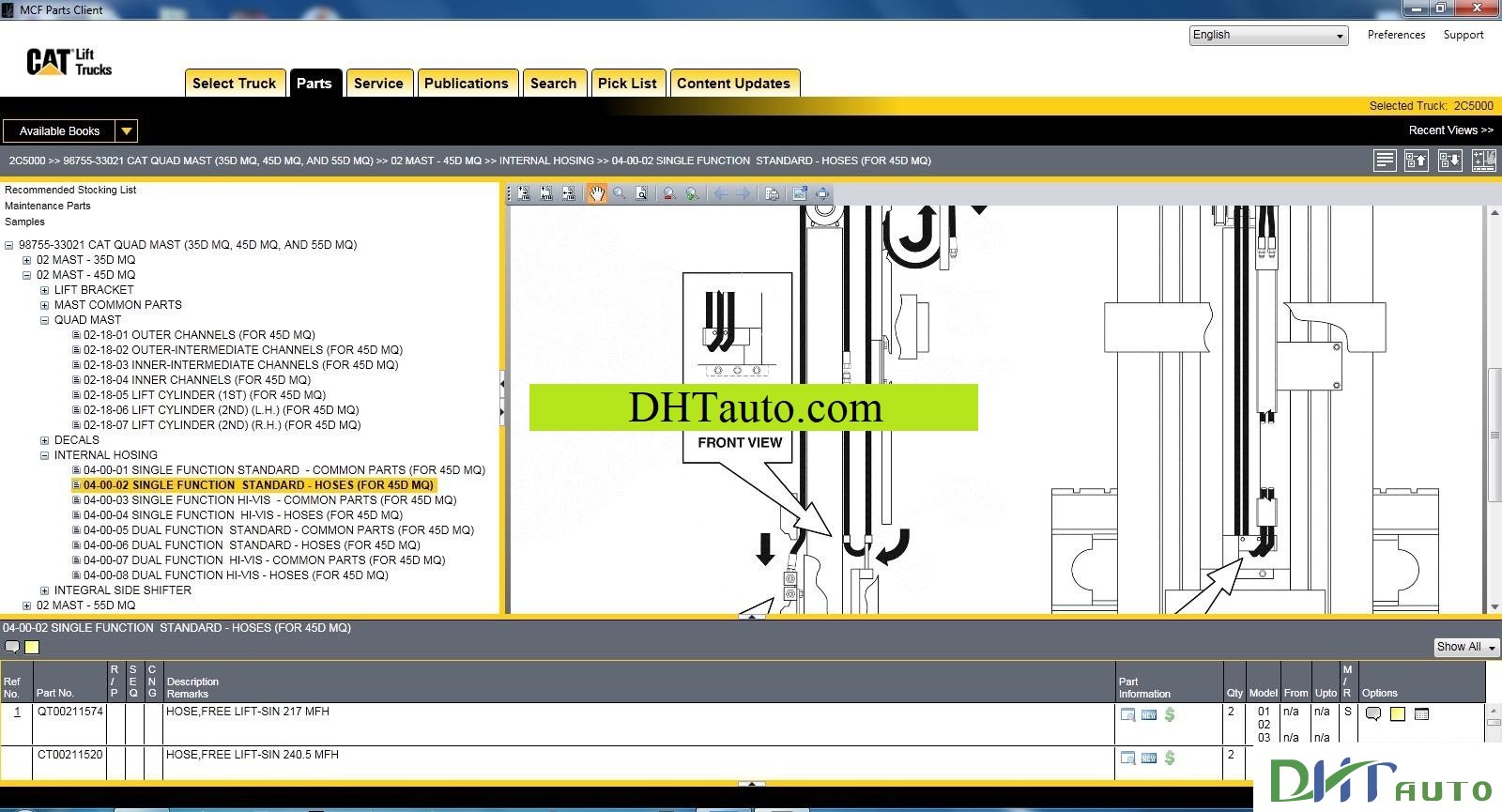The height and width of the screenshot is (812, 1502).
Task: Open Recent Views list
Action: 1450,130
